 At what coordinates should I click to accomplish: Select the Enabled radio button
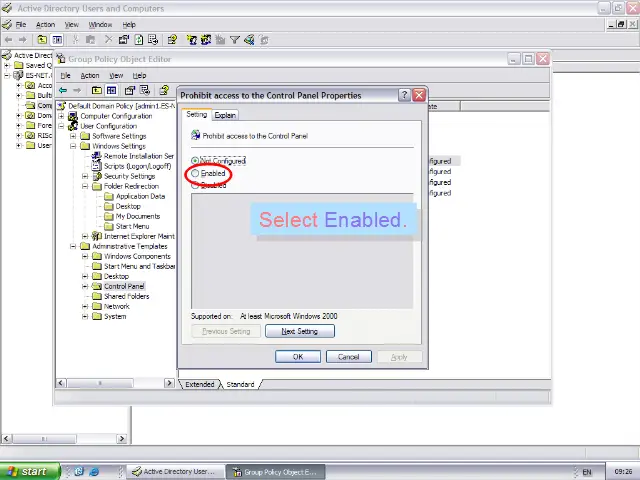[195, 173]
